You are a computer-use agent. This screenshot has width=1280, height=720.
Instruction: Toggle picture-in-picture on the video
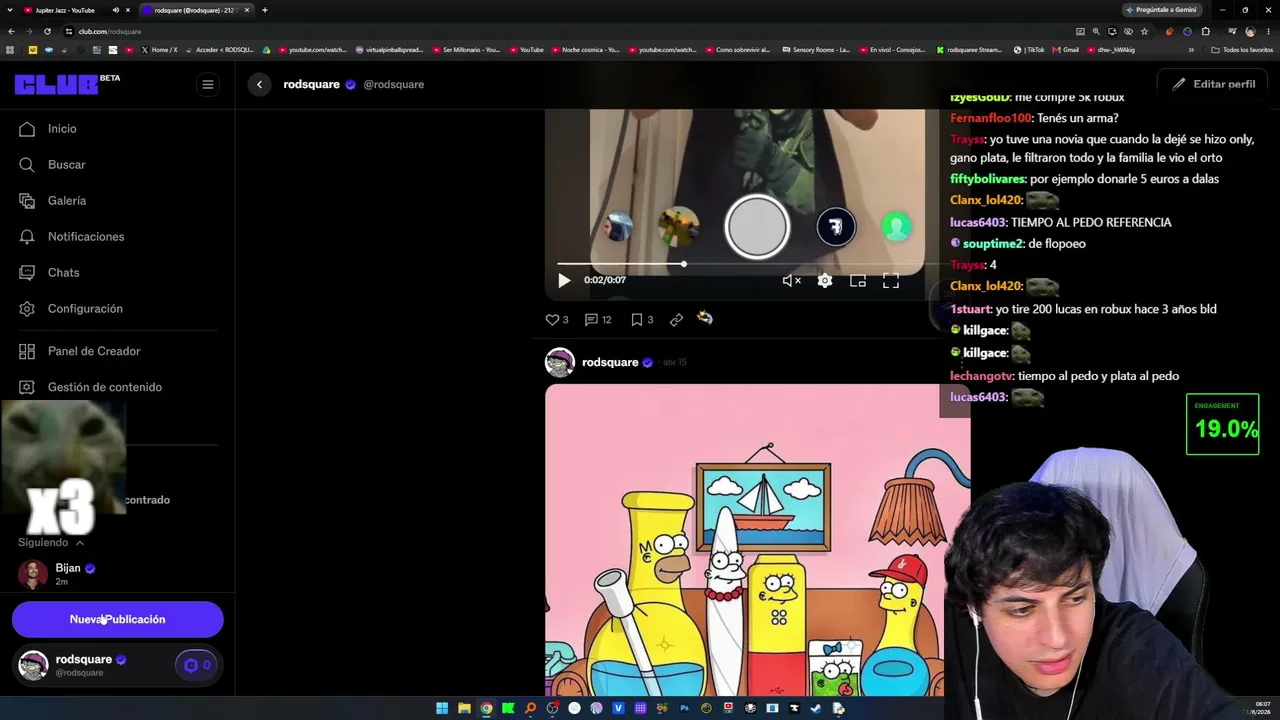(858, 281)
